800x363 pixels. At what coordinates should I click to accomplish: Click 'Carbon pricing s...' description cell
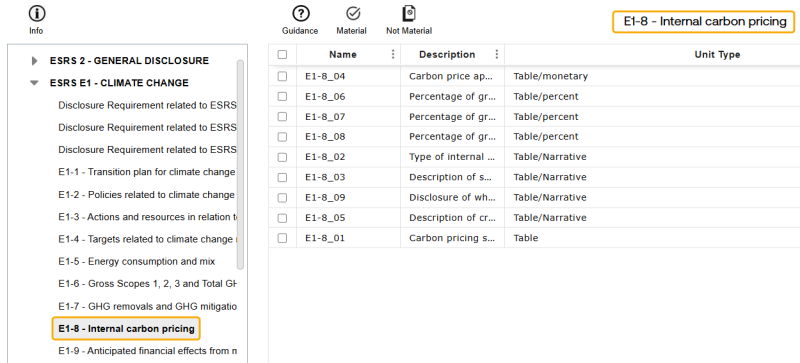tap(453, 238)
